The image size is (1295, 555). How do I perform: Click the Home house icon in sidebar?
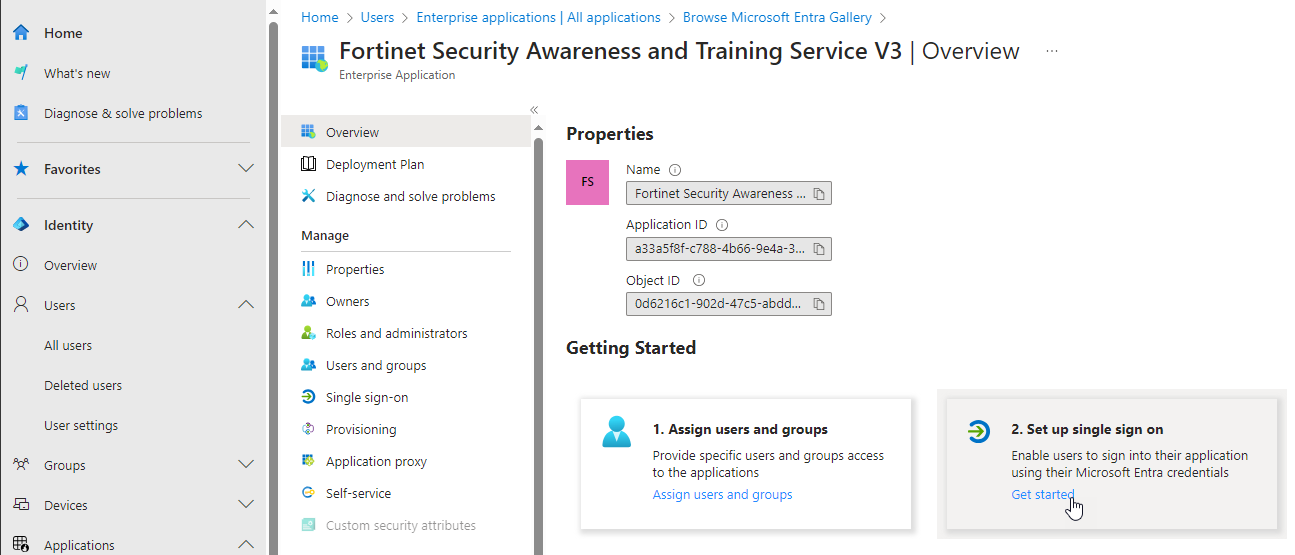click(x=21, y=33)
